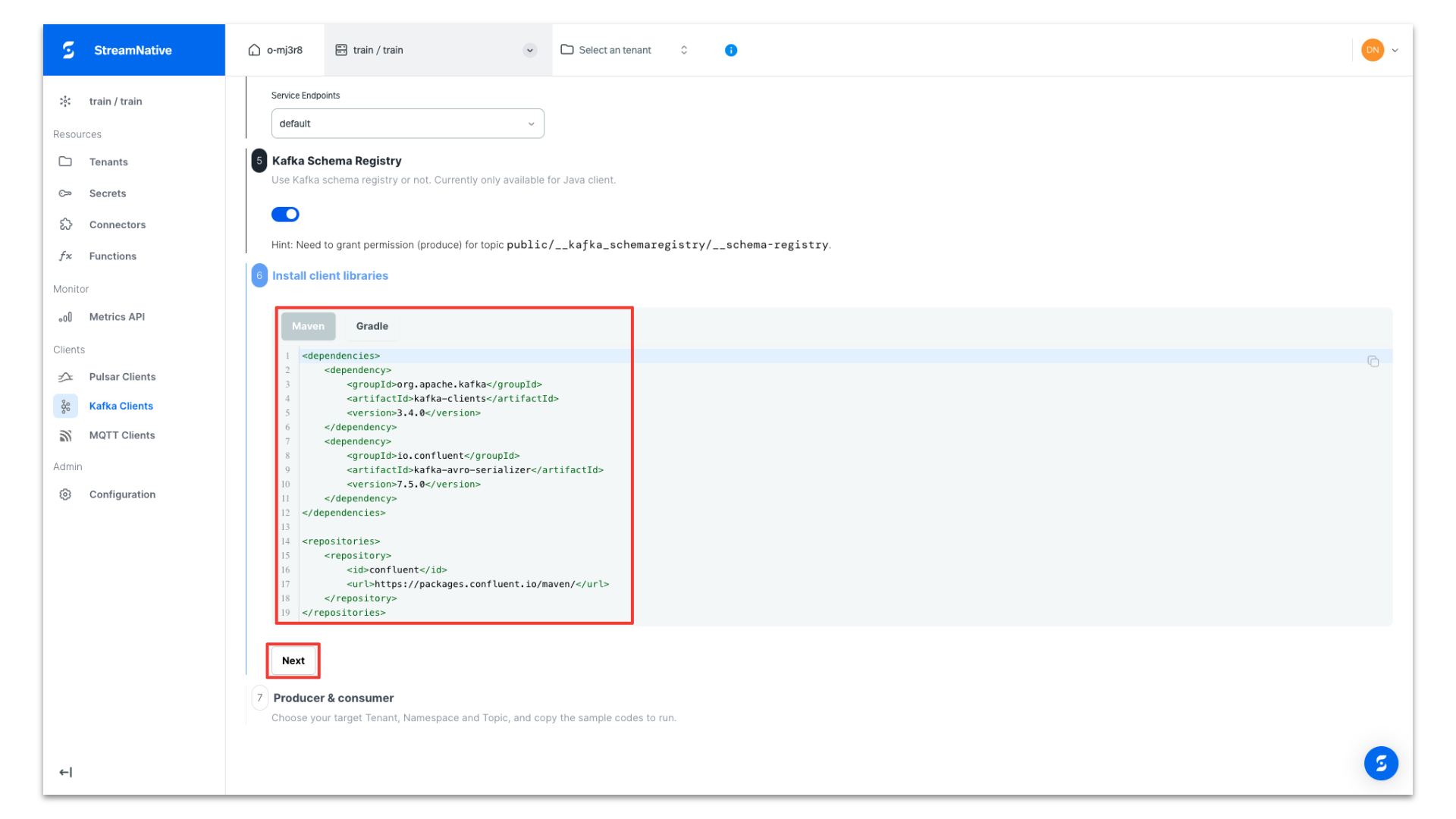This screenshot has height=819, width=1456.
Task: Collapse the sidebar using the arrow icon
Action: pos(65,772)
